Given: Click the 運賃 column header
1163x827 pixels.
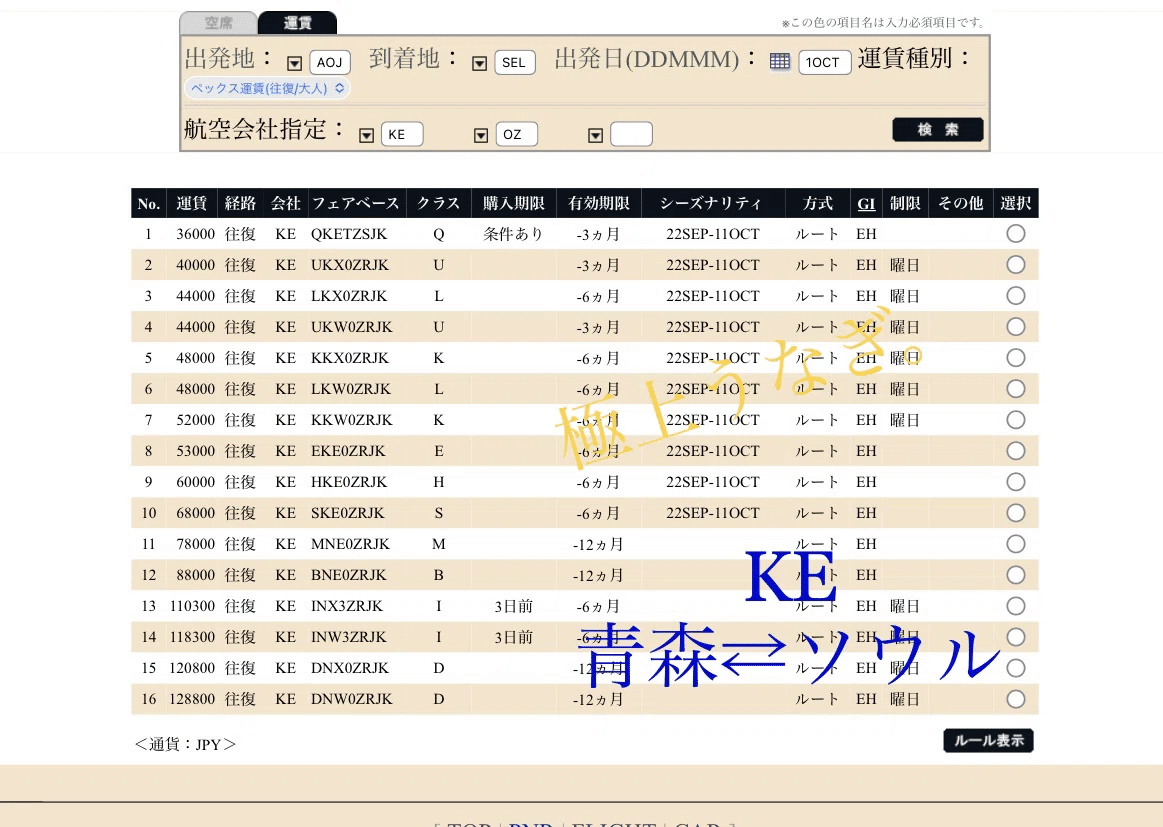Looking at the screenshot, I should coord(191,203).
